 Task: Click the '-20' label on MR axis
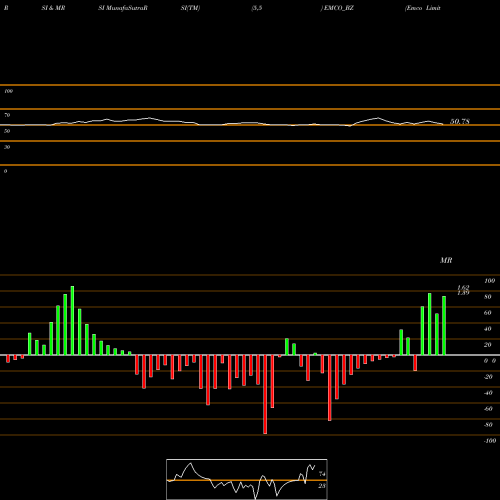click(x=488, y=377)
